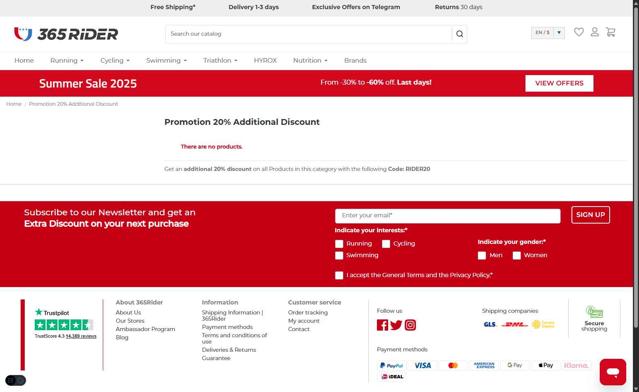Image resolution: width=639 pixels, height=392 pixels.
Task: Open the live chat bubble
Action: coord(613,372)
